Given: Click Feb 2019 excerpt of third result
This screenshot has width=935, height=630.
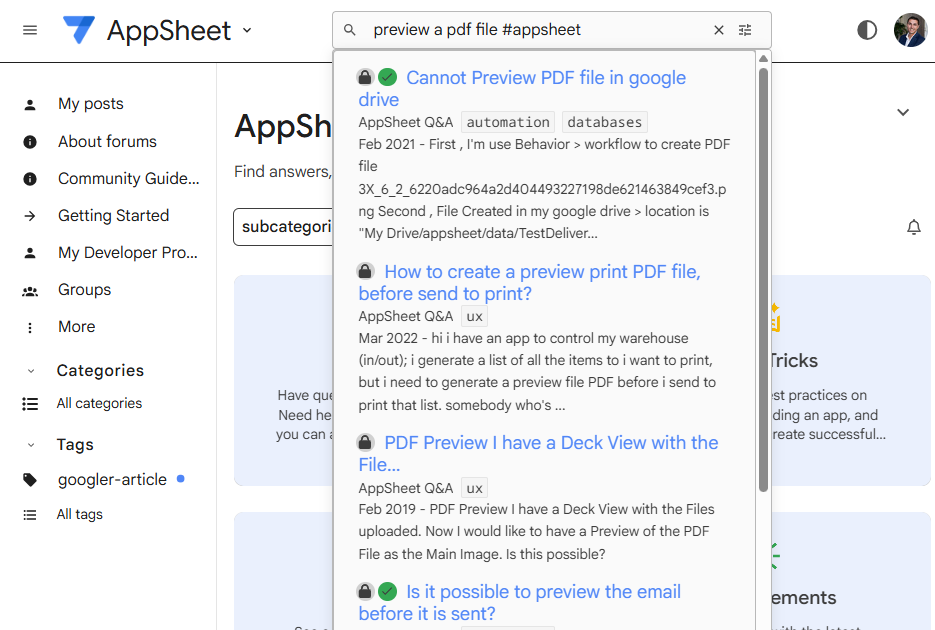Looking at the screenshot, I should click(537, 532).
